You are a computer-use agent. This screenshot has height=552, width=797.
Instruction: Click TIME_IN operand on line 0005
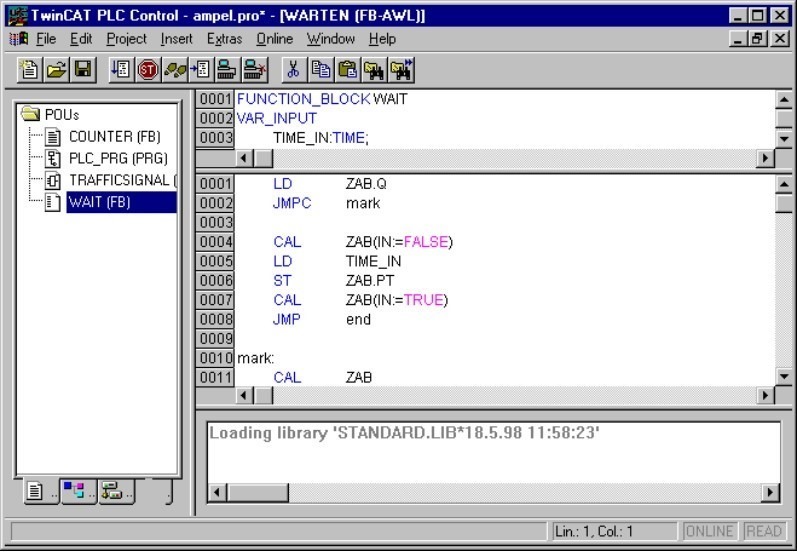click(x=373, y=261)
